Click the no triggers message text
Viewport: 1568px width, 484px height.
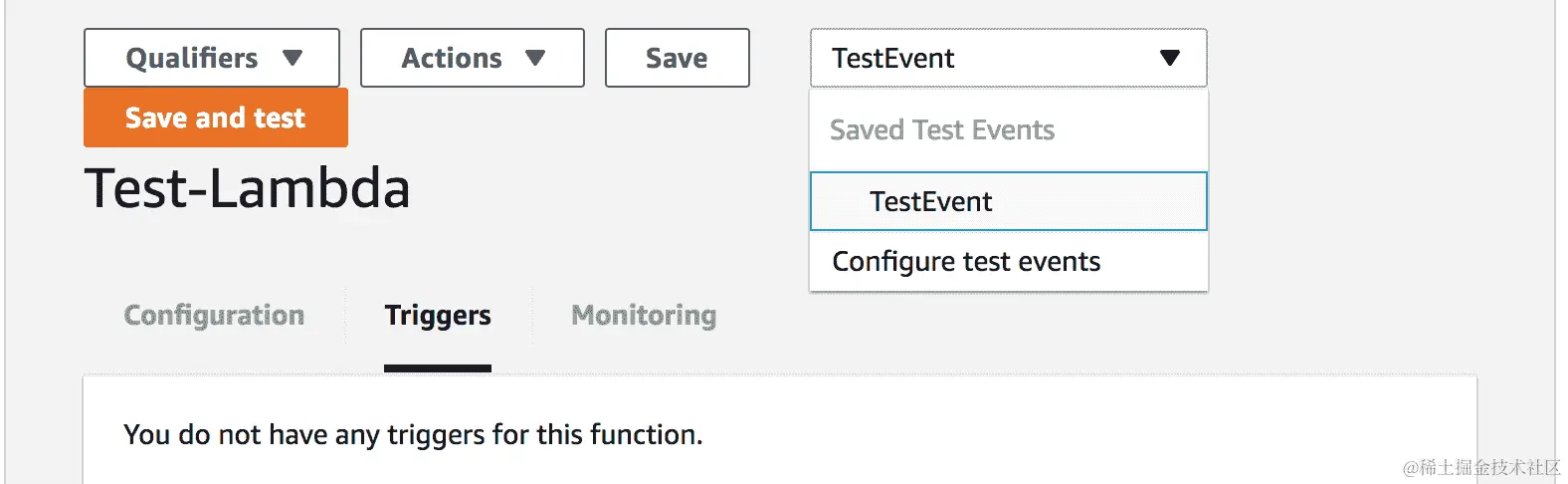tap(413, 434)
